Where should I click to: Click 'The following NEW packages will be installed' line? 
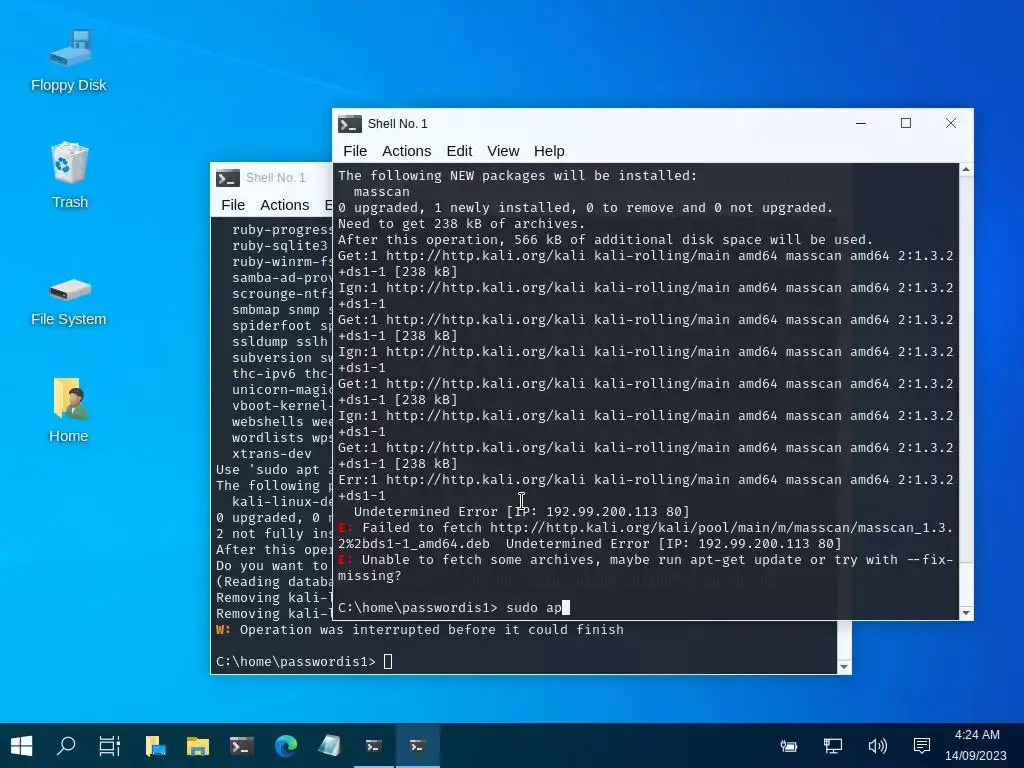pos(517,176)
